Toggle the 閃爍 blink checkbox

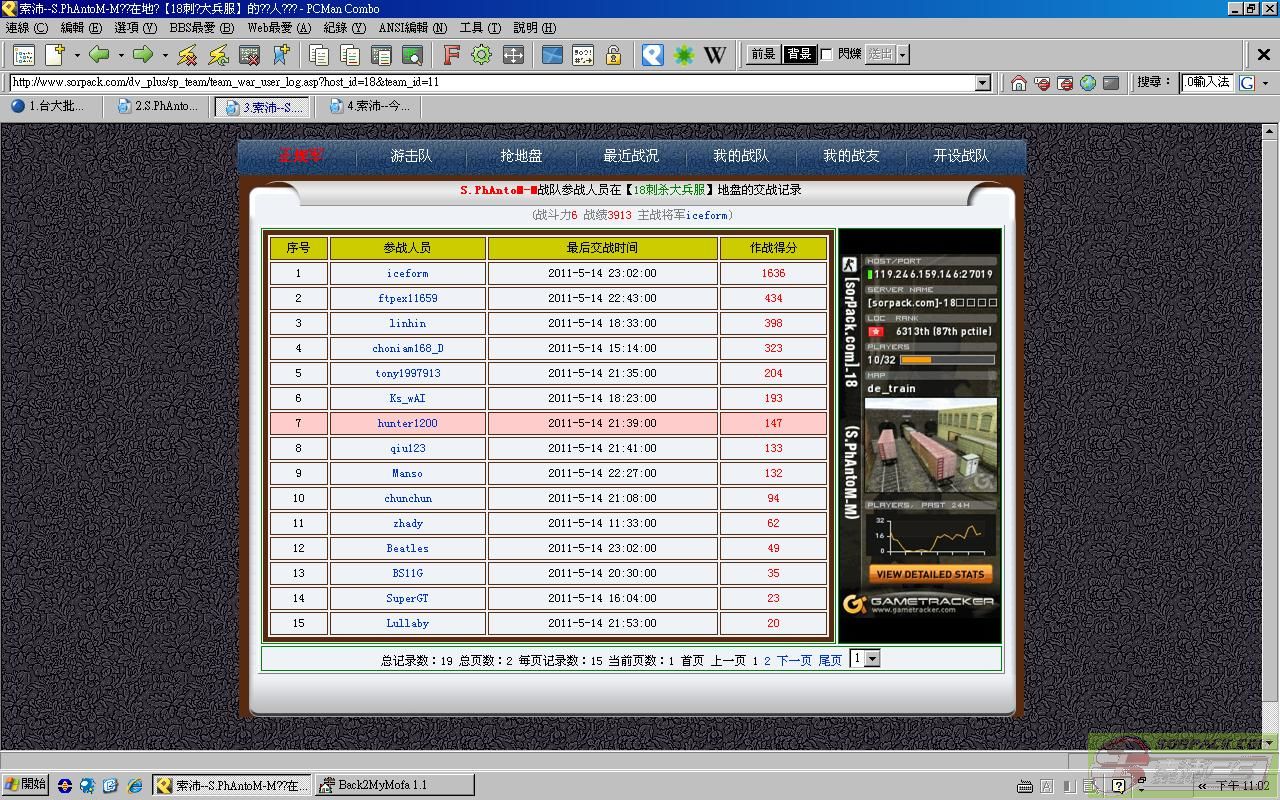pyautogui.click(x=827, y=54)
